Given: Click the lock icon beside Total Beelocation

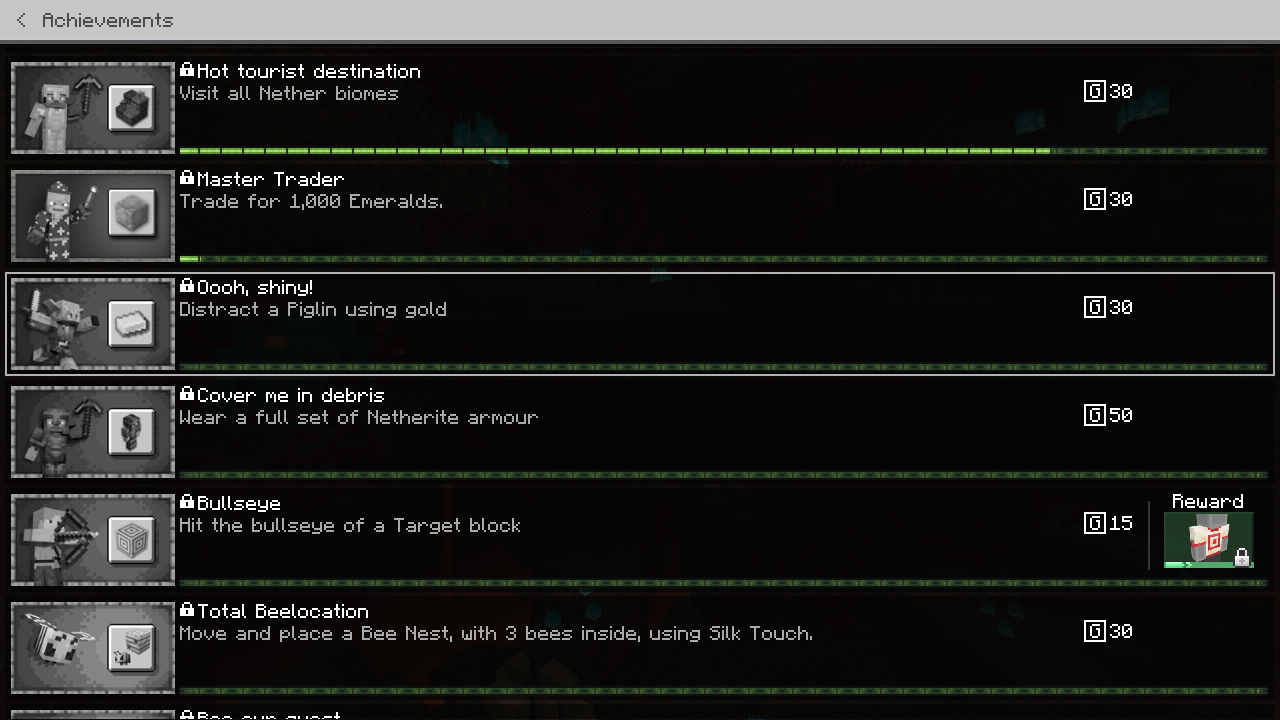Looking at the screenshot, I should pos(187,610).
